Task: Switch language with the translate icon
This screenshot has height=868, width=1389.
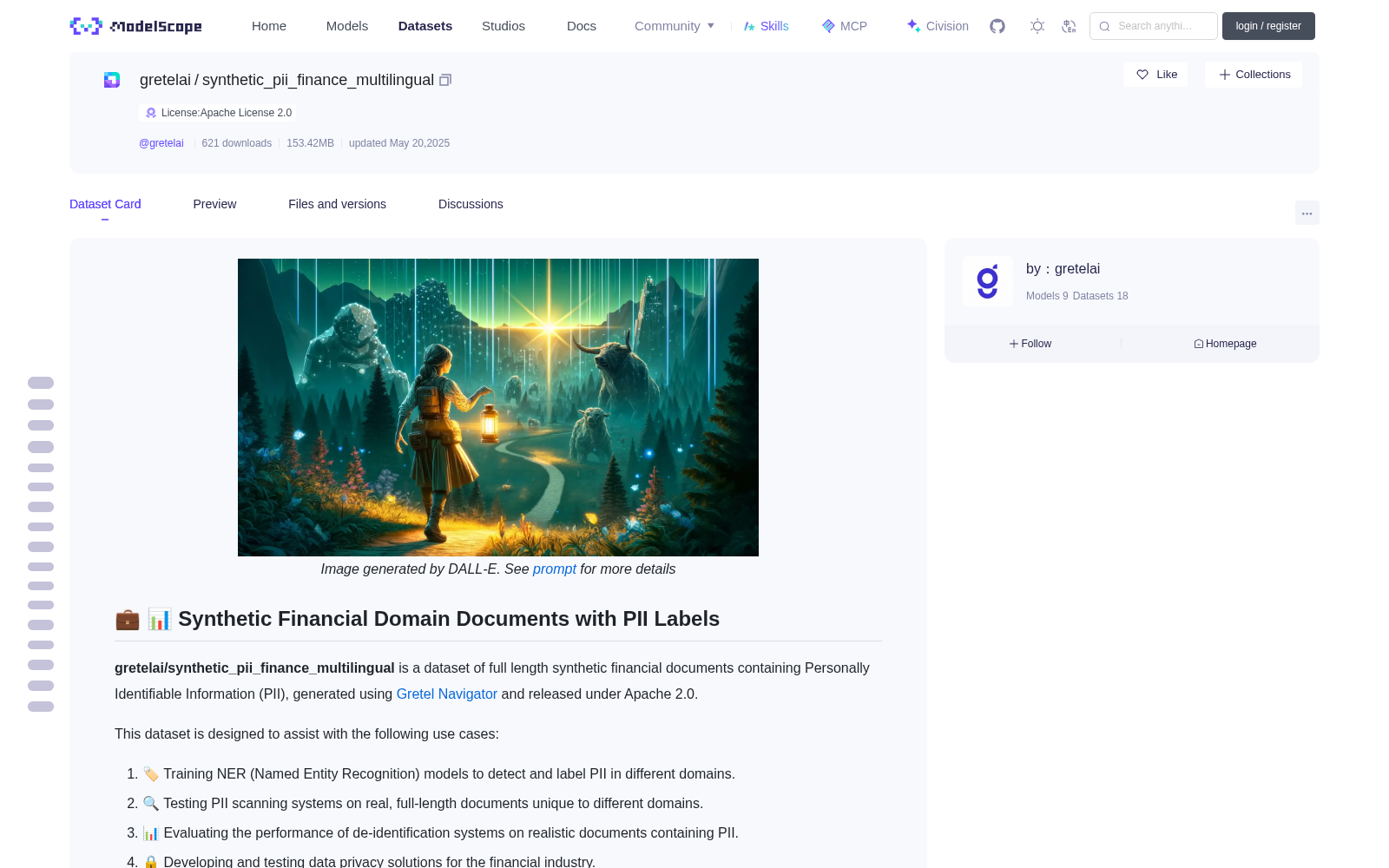Action: pos(1069,26)
